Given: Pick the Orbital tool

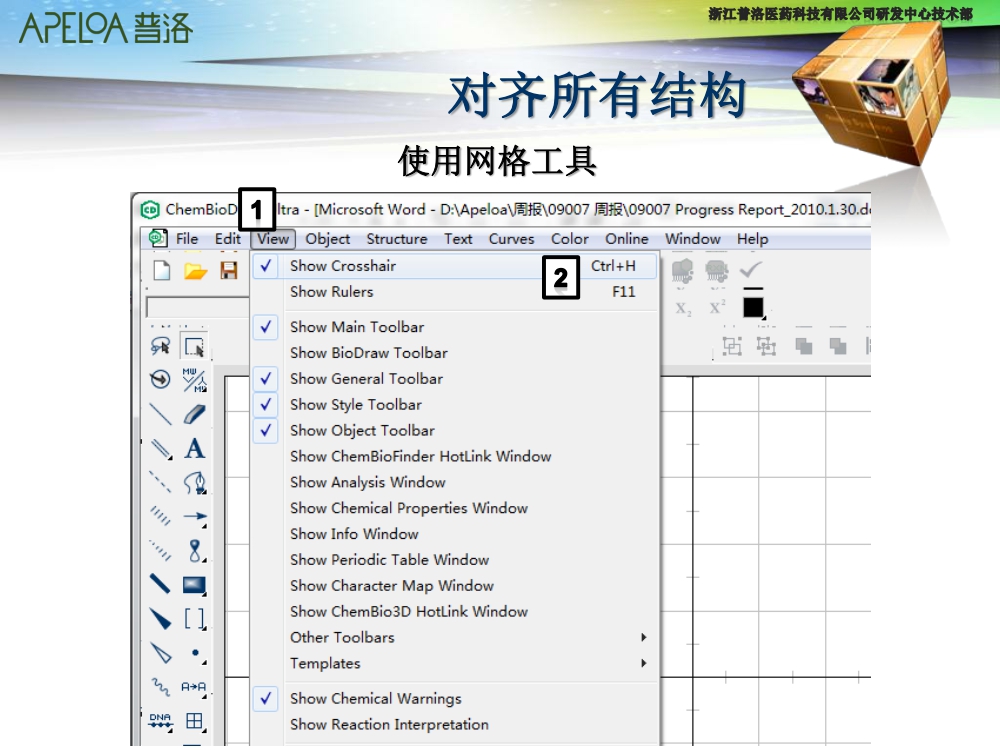Looking at the screenshot, I should coord(195,550).
